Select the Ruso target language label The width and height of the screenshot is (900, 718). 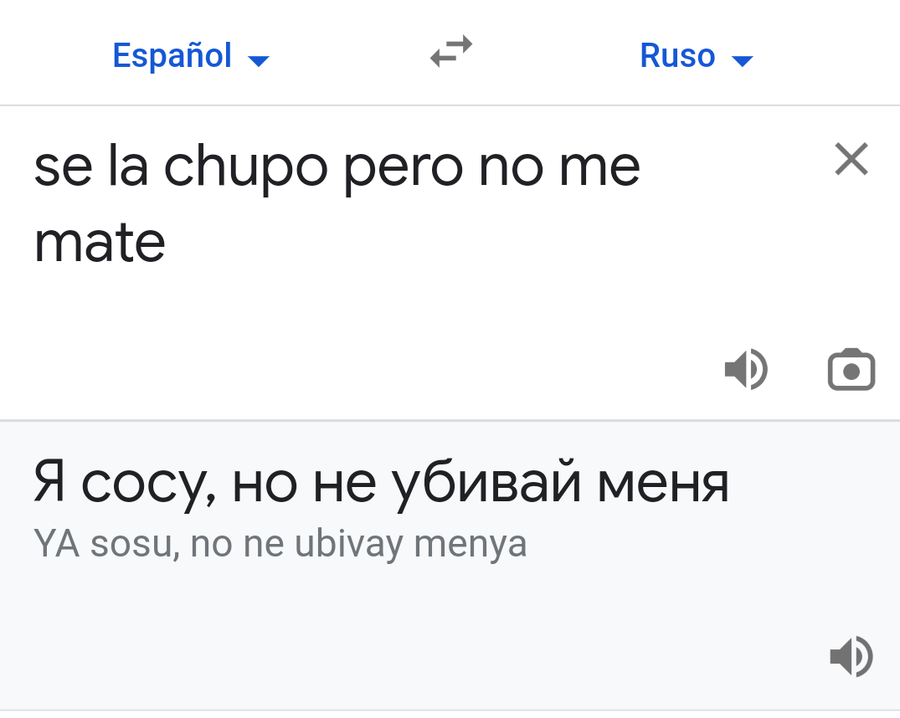pyautogui.click(x=677, y=55)
